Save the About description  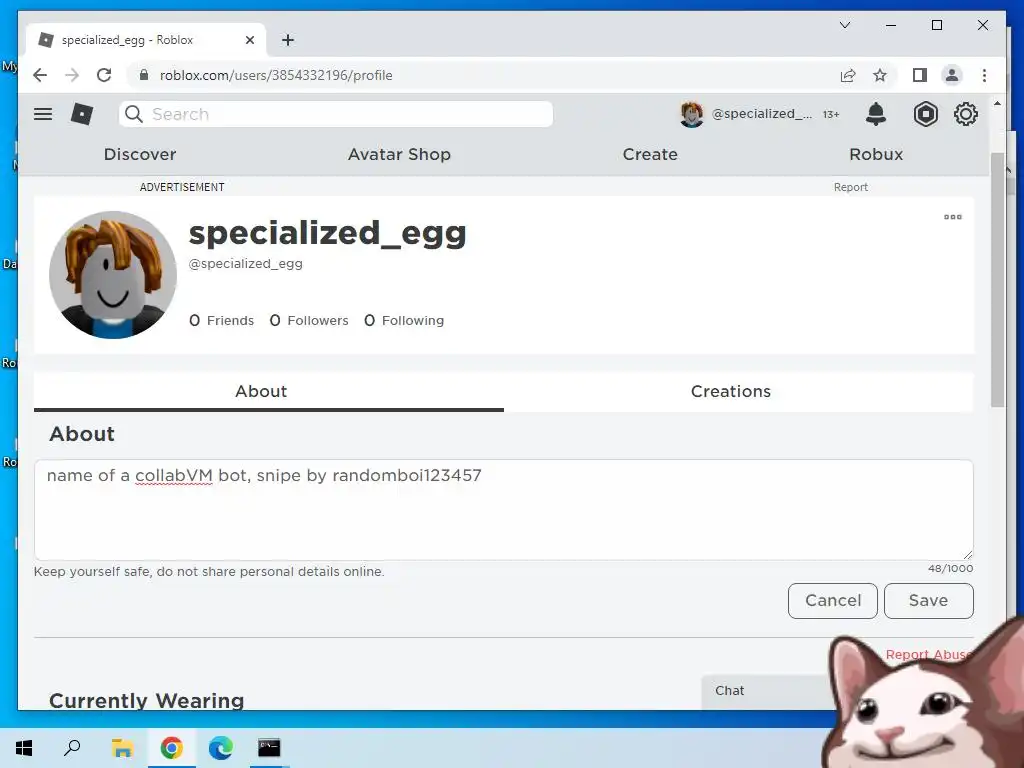click(928, 601)
